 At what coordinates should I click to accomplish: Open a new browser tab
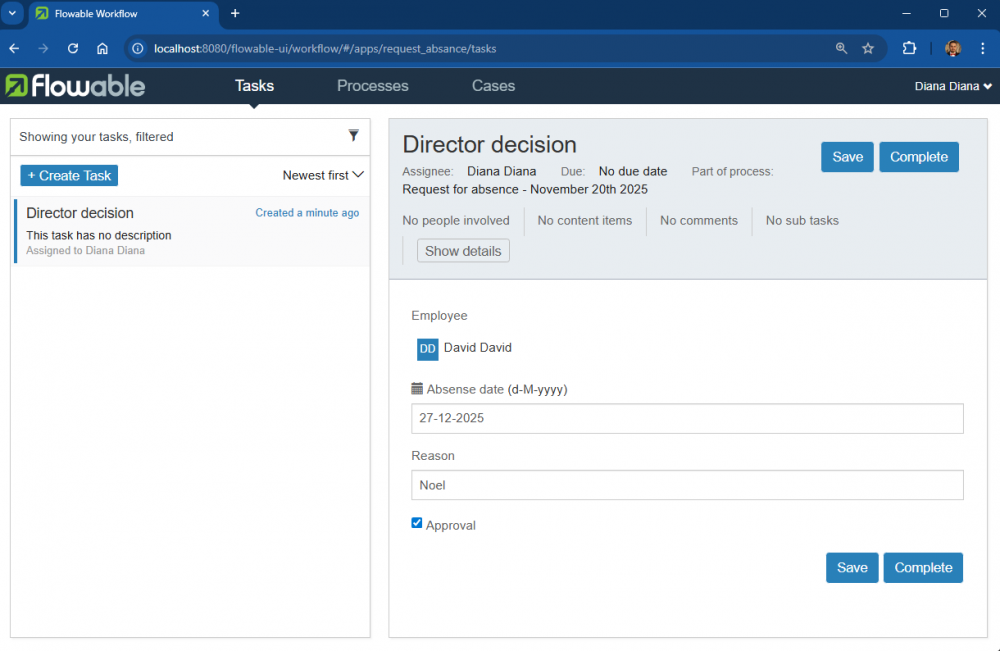click(x=235, y=14)
